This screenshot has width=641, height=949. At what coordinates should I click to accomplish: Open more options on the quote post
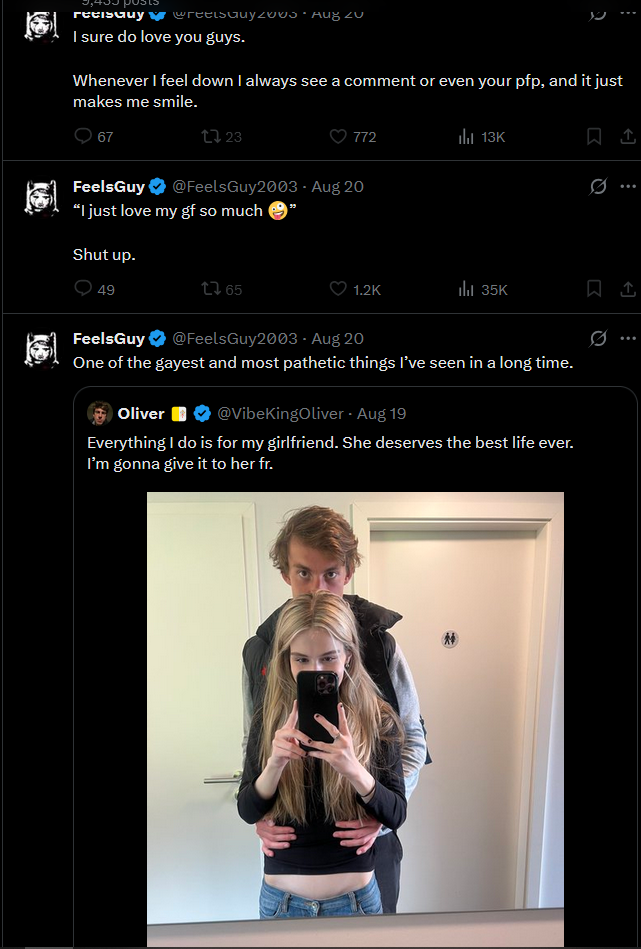point(628,338)
